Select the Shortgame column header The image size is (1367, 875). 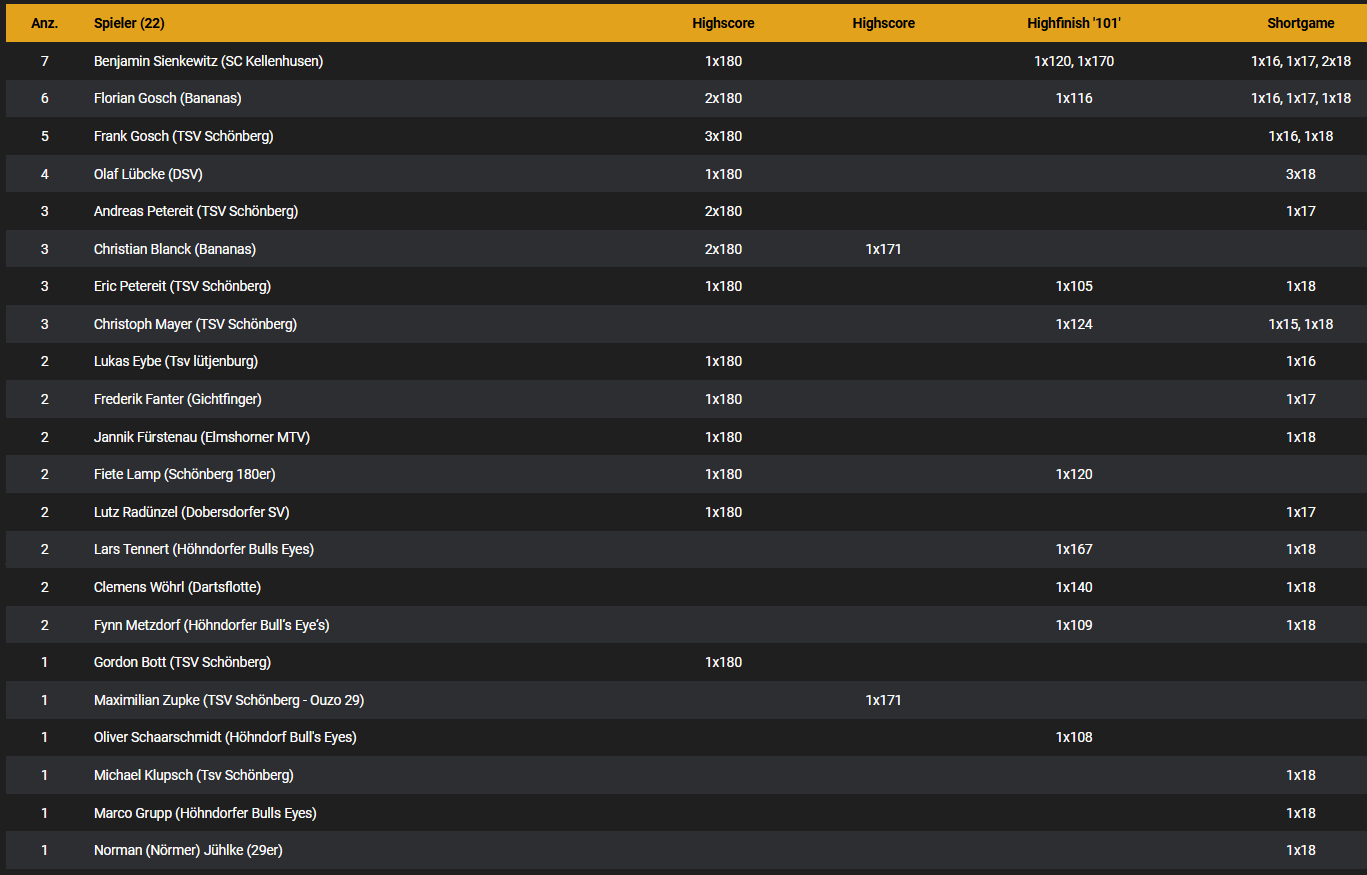click(x=1300, y=23)
